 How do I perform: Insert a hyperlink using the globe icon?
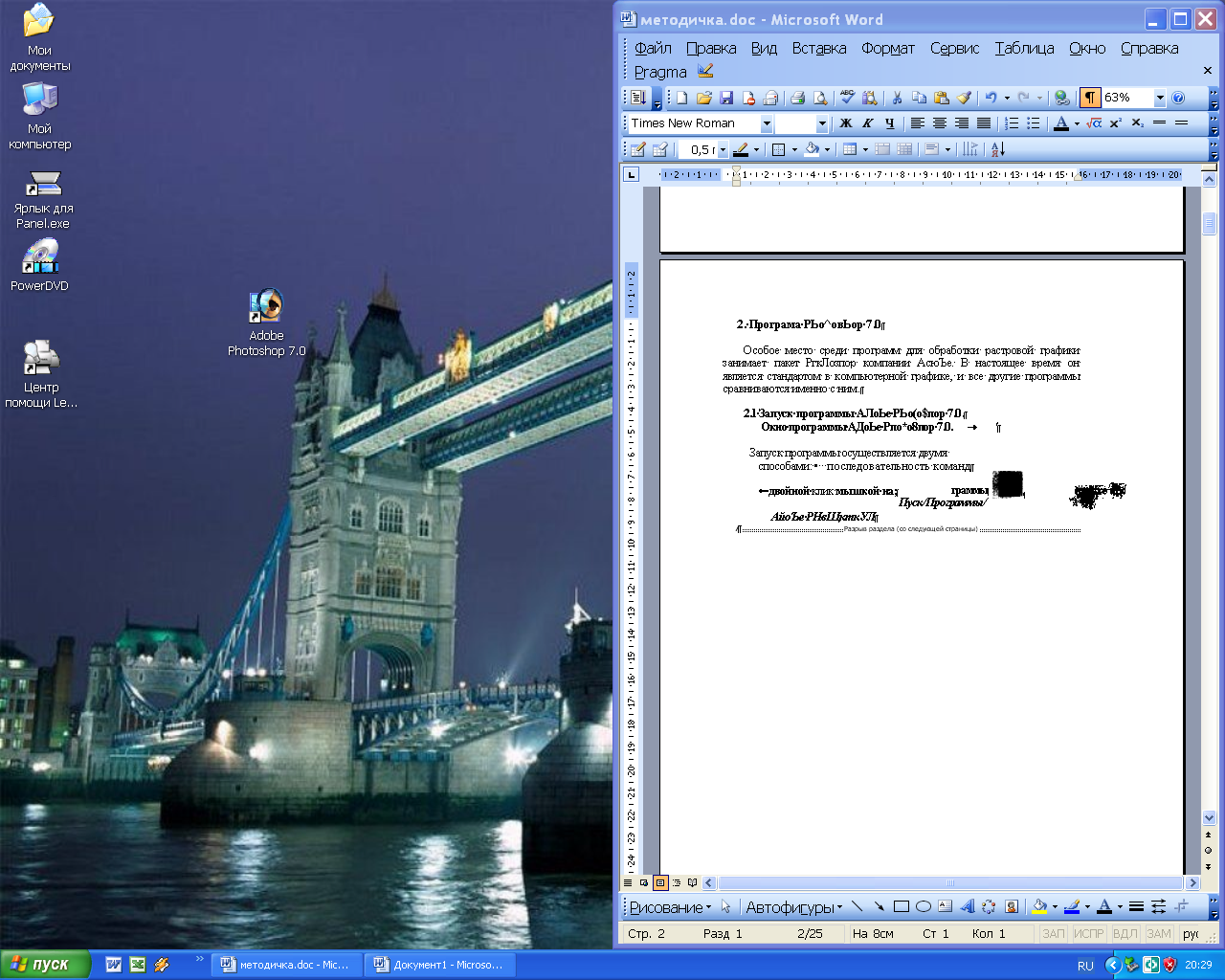tap(1061, 98)
